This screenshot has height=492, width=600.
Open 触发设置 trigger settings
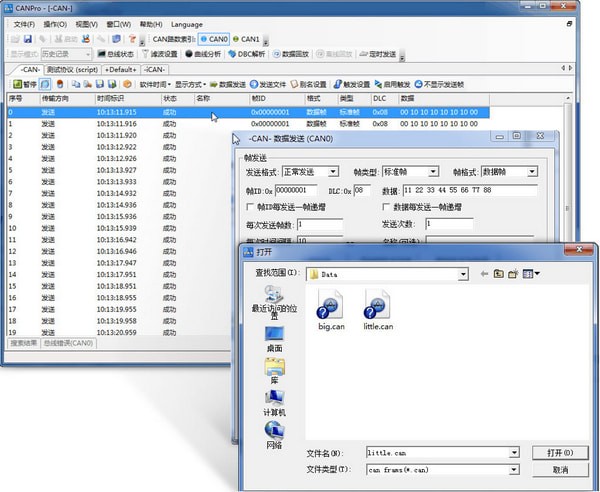click(x=352, y=84)
